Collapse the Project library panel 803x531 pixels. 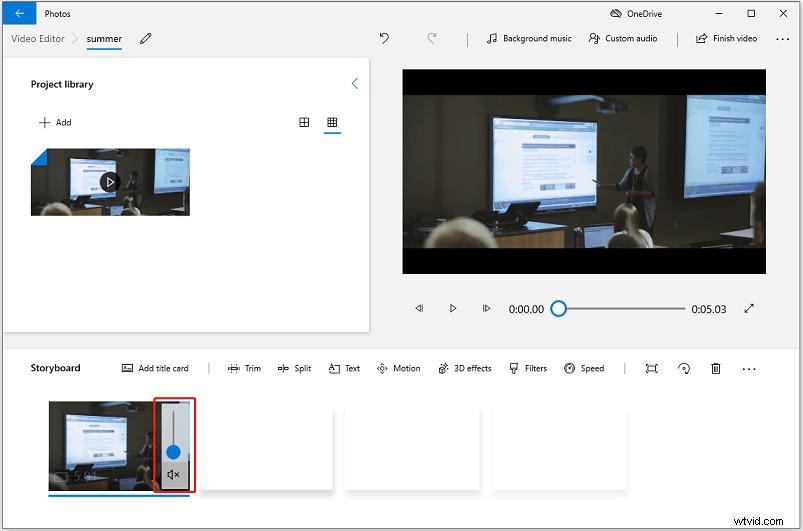(354, 83)
